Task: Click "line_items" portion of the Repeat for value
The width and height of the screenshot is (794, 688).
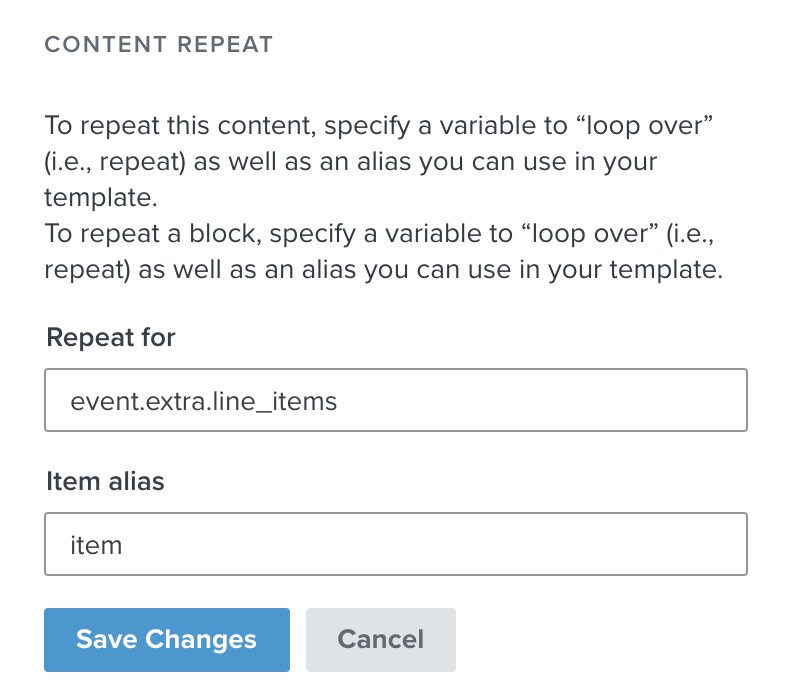Action: point(293,402)
